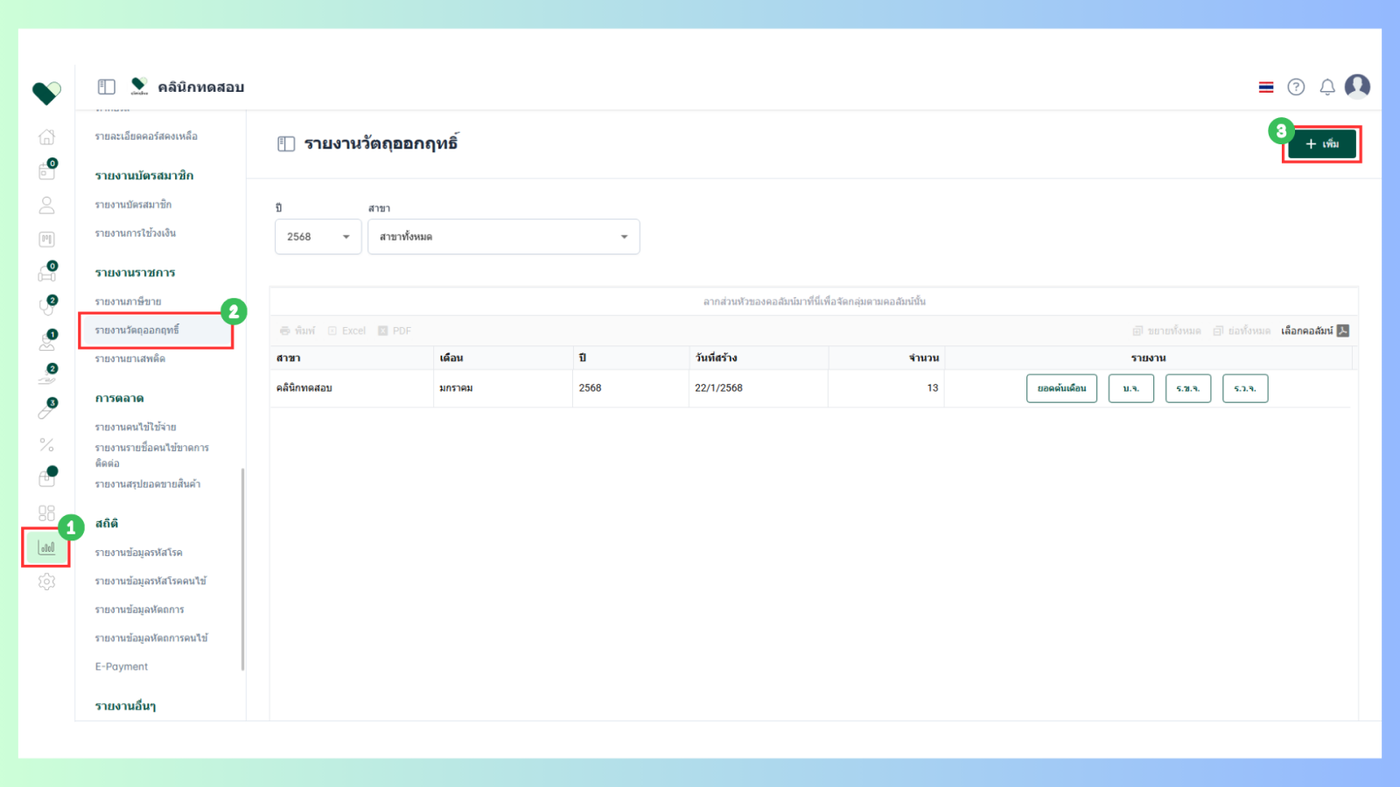
Task: Export the table using Excel
Action: pos(347,331)
